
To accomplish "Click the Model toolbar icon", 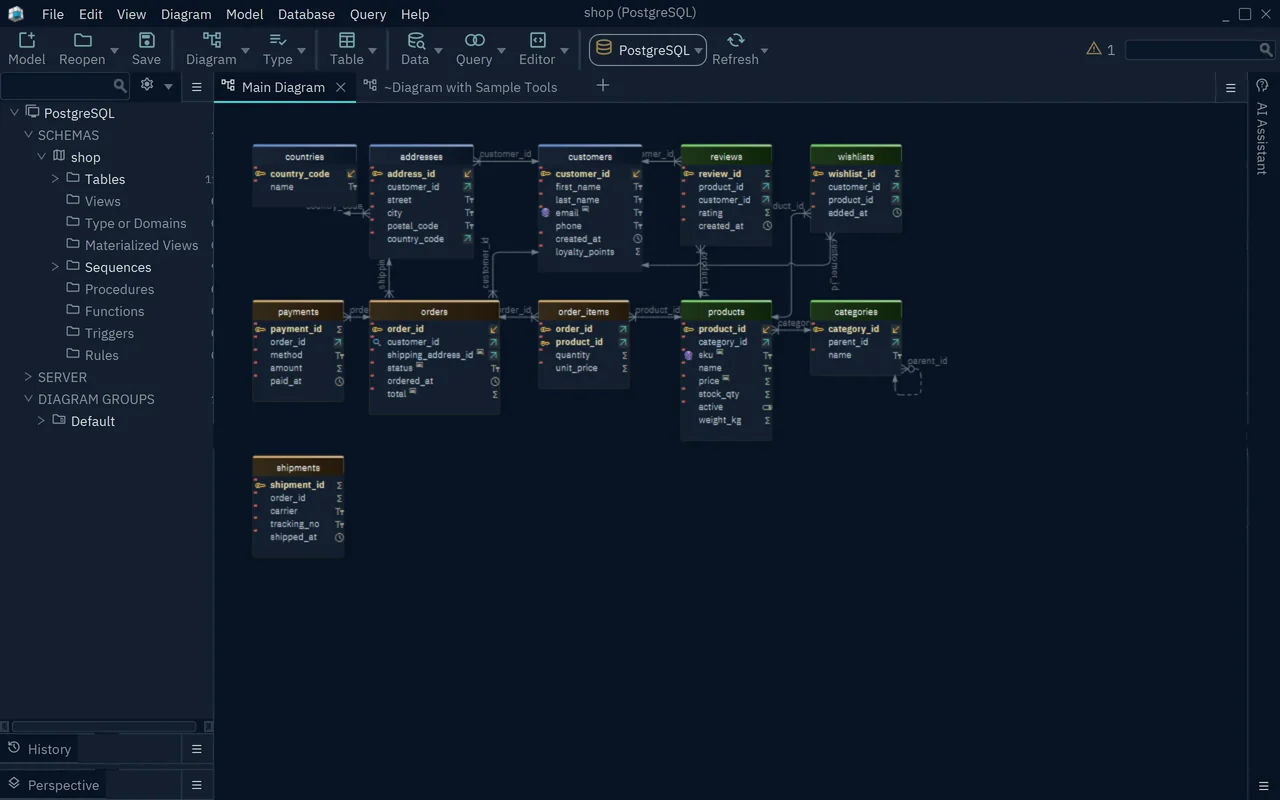I will (x=27, y=40).
